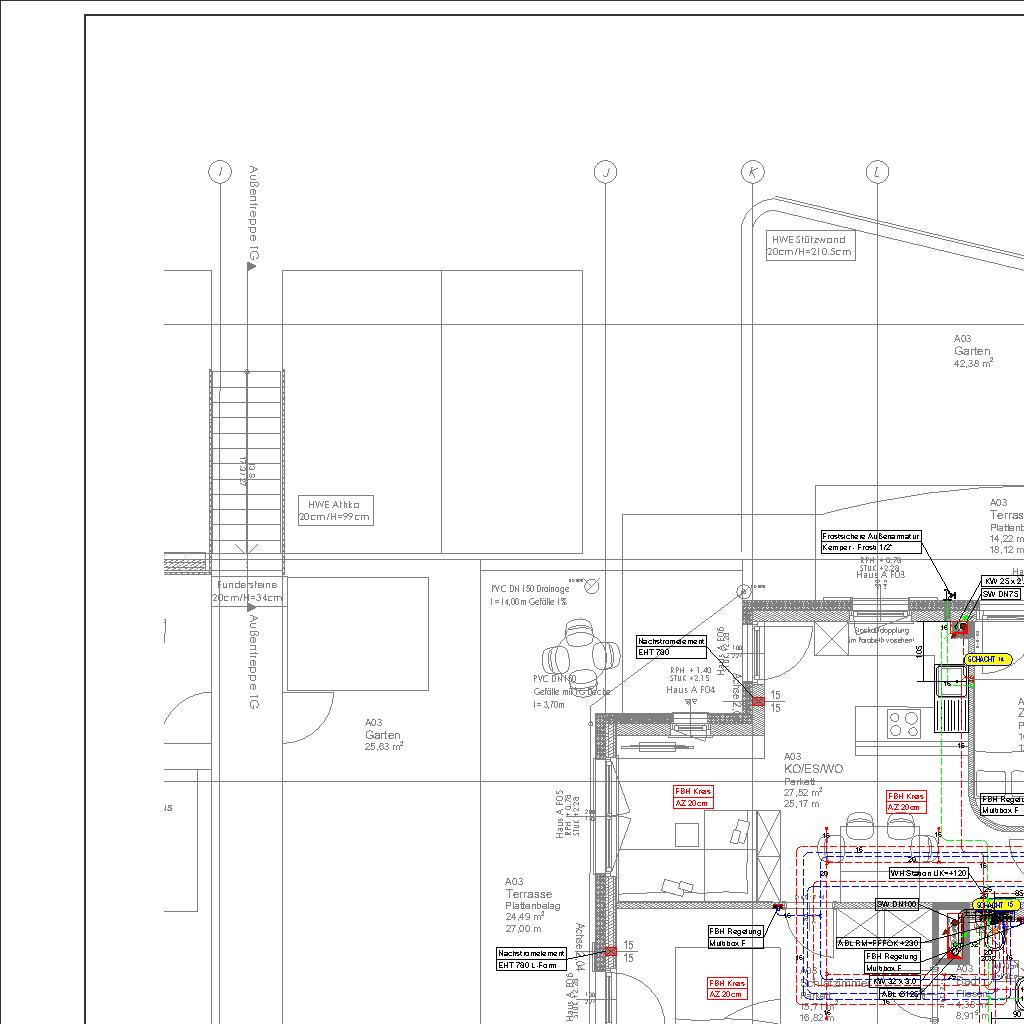This screenshot has height=1024, width=1024.
Task: Click the yellow SCHACHT 15 tag
Action: point(996,905)
